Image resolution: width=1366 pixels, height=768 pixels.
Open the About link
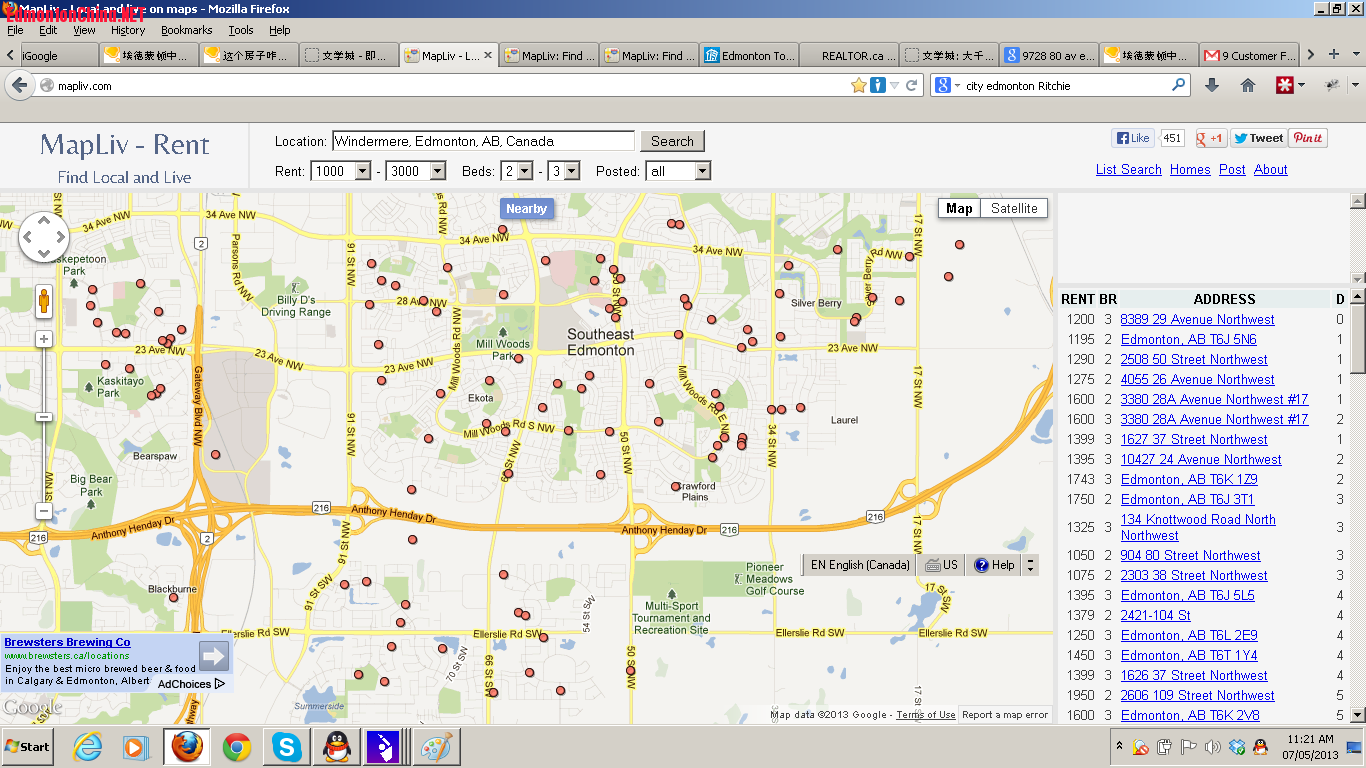[x=1271, y=170]
